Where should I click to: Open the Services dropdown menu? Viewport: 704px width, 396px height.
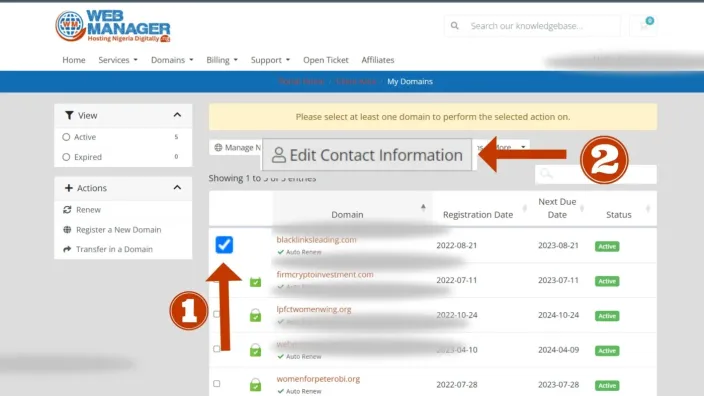(x=118, y=60)
